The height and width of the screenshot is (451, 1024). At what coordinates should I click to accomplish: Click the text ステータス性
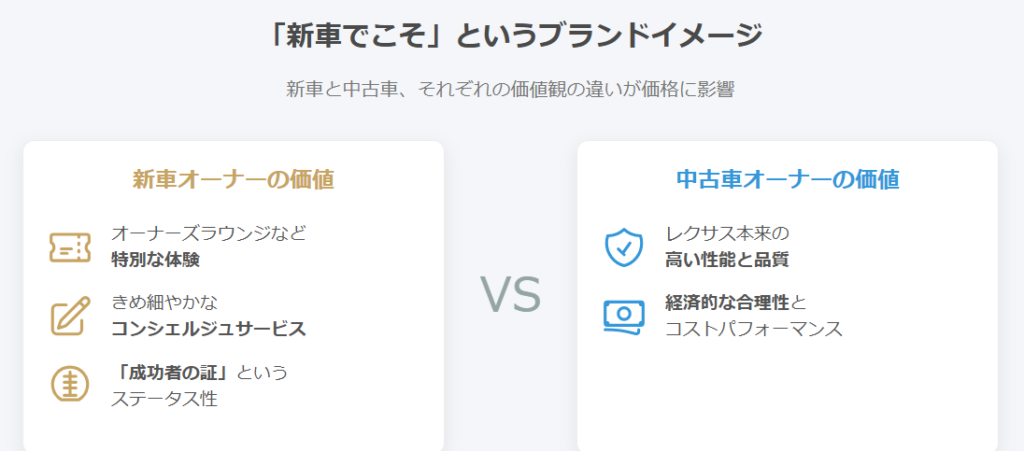click(x=164, y=399)
